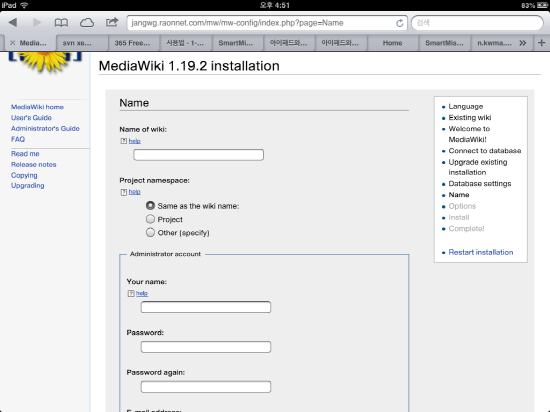Open the iCloud tabs cloud icon
This screenshot has height=412, width=550.
tap(87, 23)
